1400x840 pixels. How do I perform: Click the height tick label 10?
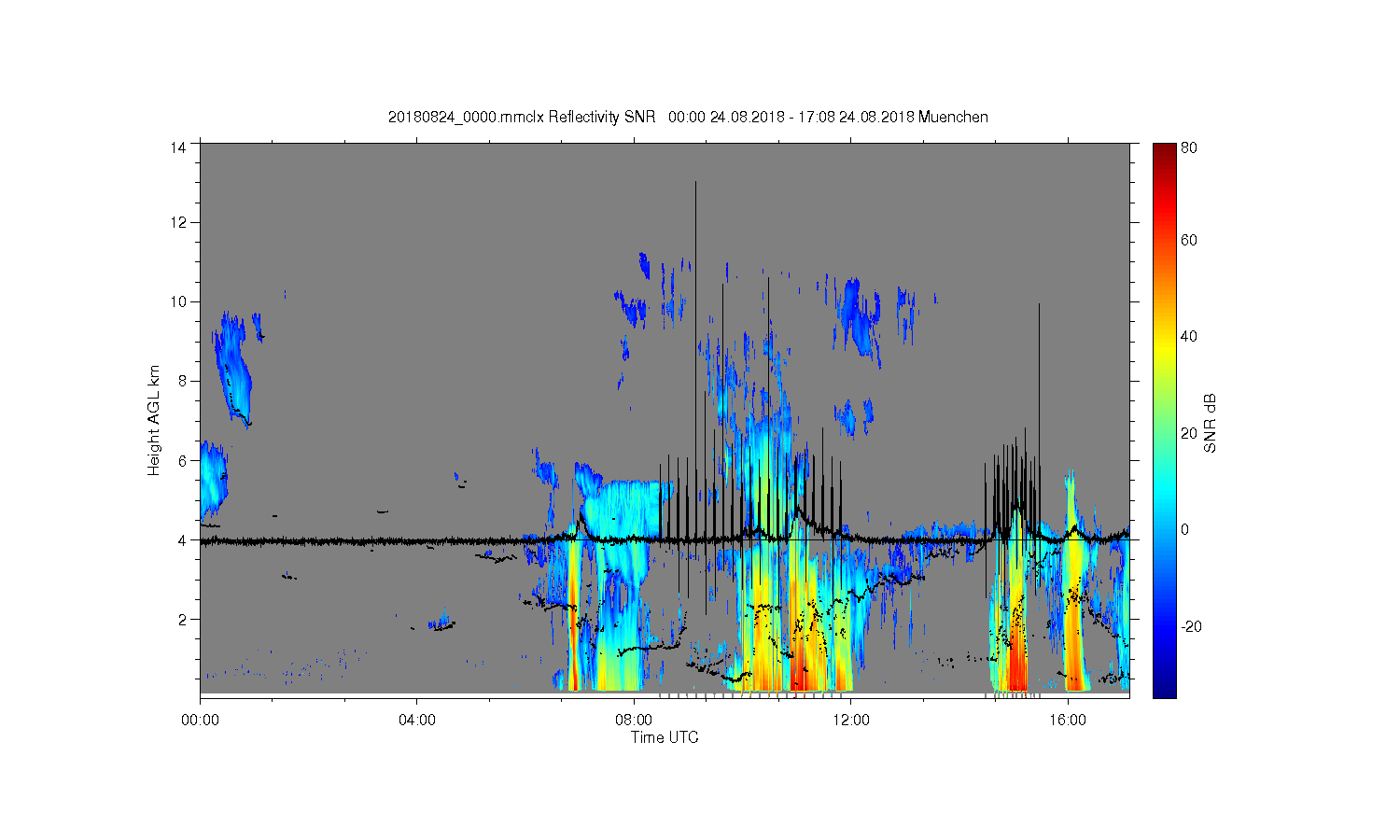pyautogui.click(x=177, y=301)
